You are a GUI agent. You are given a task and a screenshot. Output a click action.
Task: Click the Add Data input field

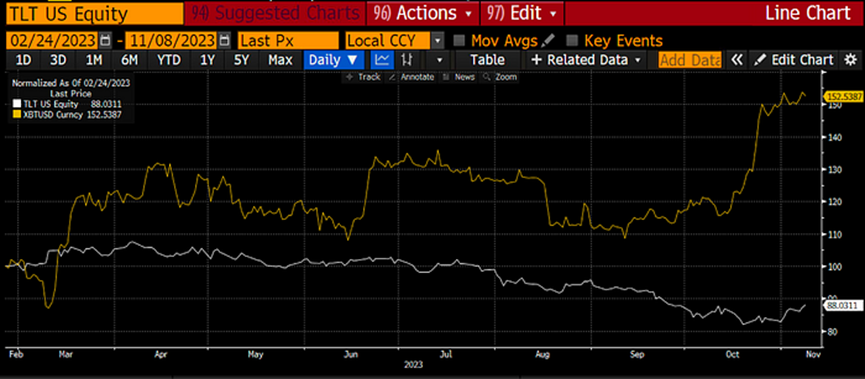(x=690, y=60)
